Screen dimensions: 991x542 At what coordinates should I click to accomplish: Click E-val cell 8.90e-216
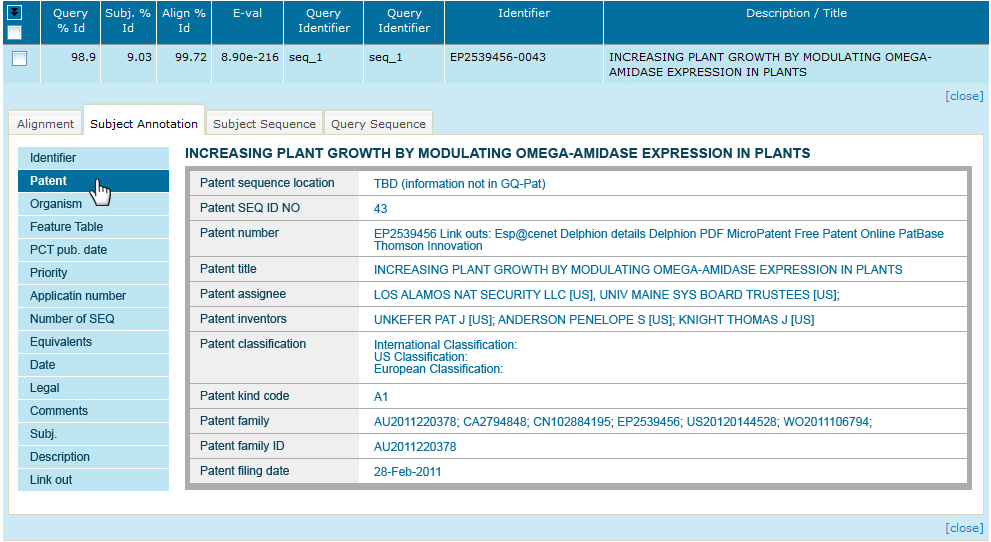250,57
